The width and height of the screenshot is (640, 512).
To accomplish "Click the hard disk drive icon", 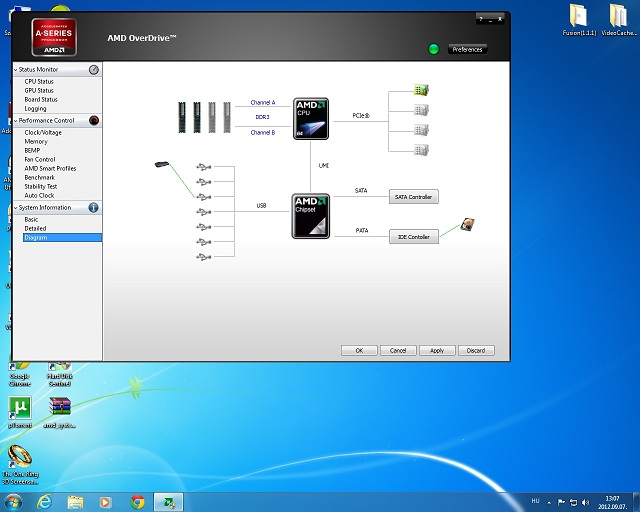I will click(467, 225).
